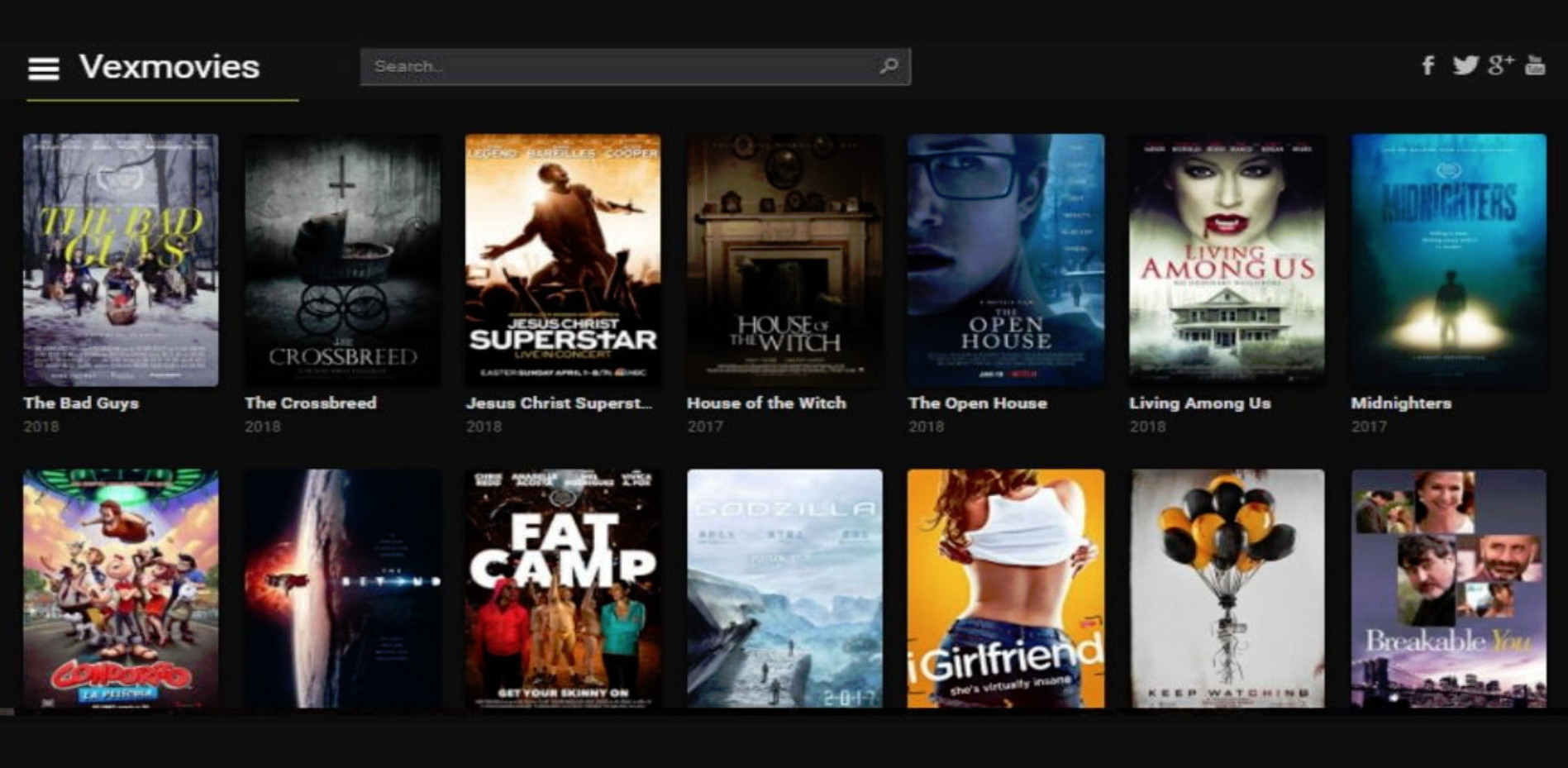Viewport: 1568px width, 768px height.
Task: Open the YouTube social icon
Action: (x=1535, y=64)
